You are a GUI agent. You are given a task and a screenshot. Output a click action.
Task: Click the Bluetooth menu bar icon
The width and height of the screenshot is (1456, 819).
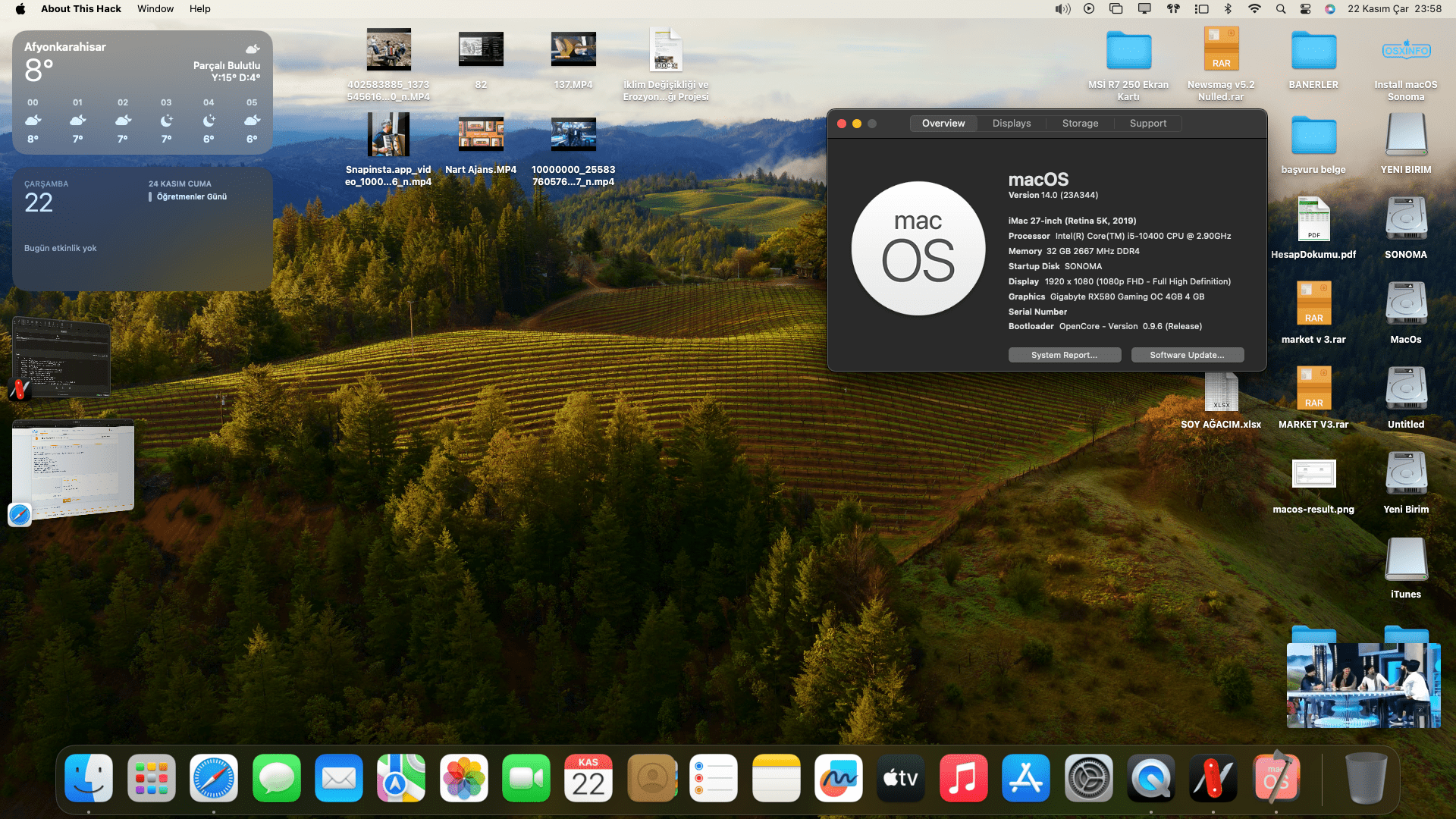1228,9
